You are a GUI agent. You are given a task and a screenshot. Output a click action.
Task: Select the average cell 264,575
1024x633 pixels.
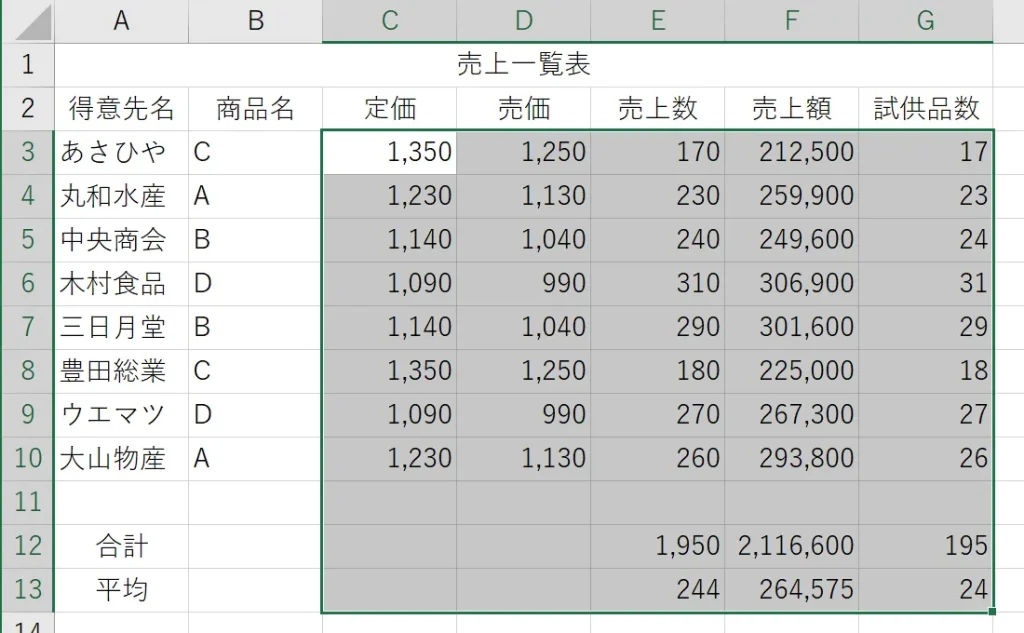click(792, 590)
